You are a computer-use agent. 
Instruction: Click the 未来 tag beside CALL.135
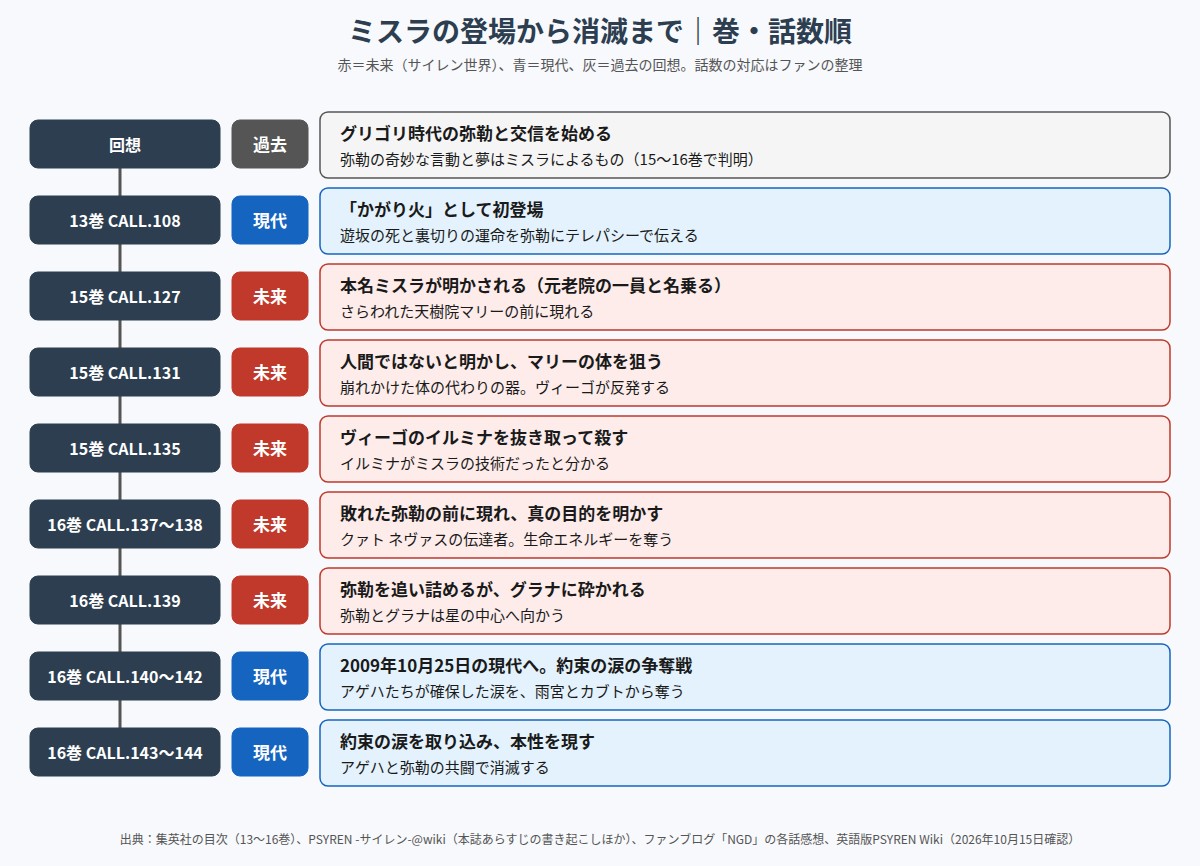point(270,448)
